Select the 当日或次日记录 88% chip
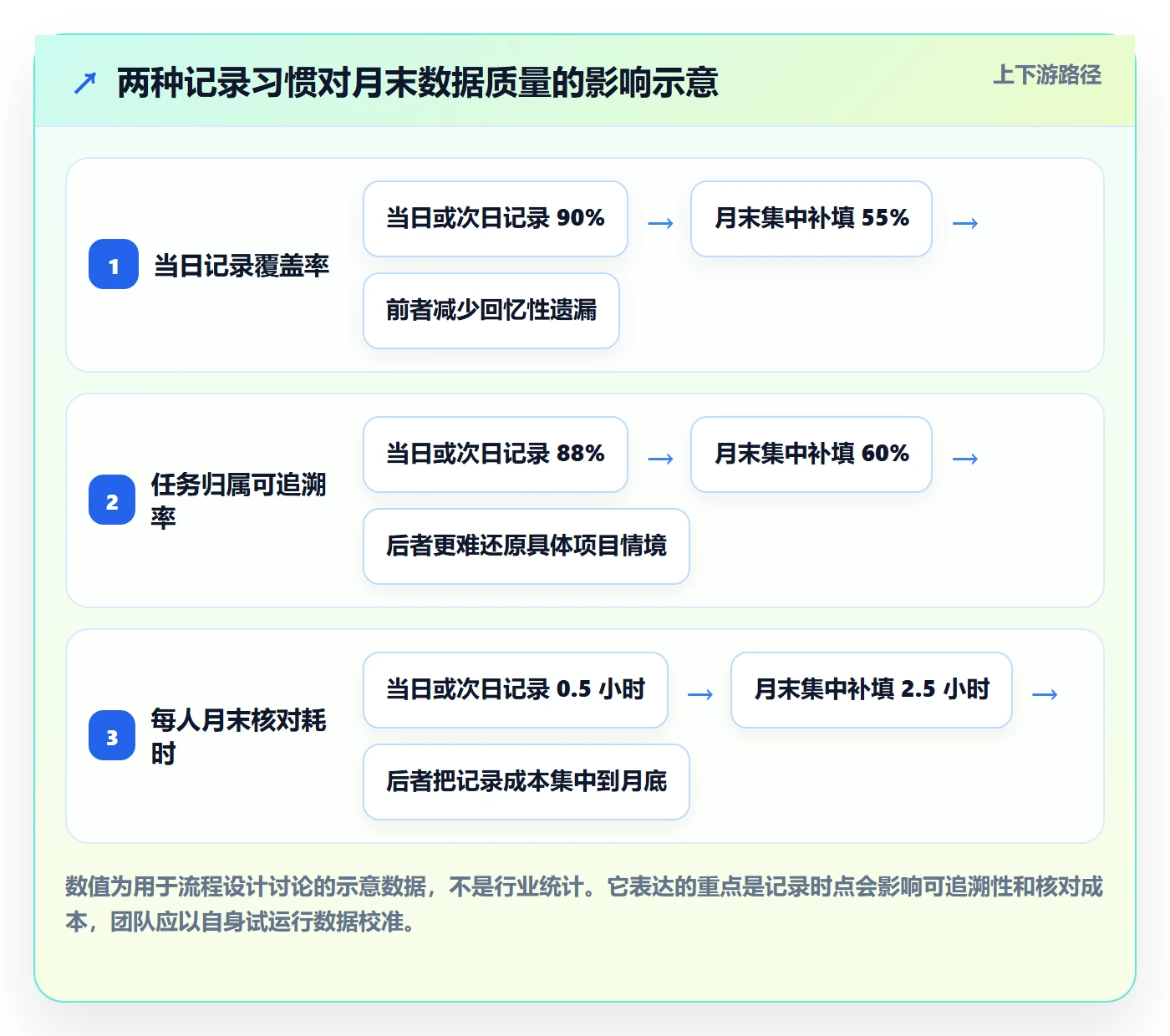 point(496,455)
